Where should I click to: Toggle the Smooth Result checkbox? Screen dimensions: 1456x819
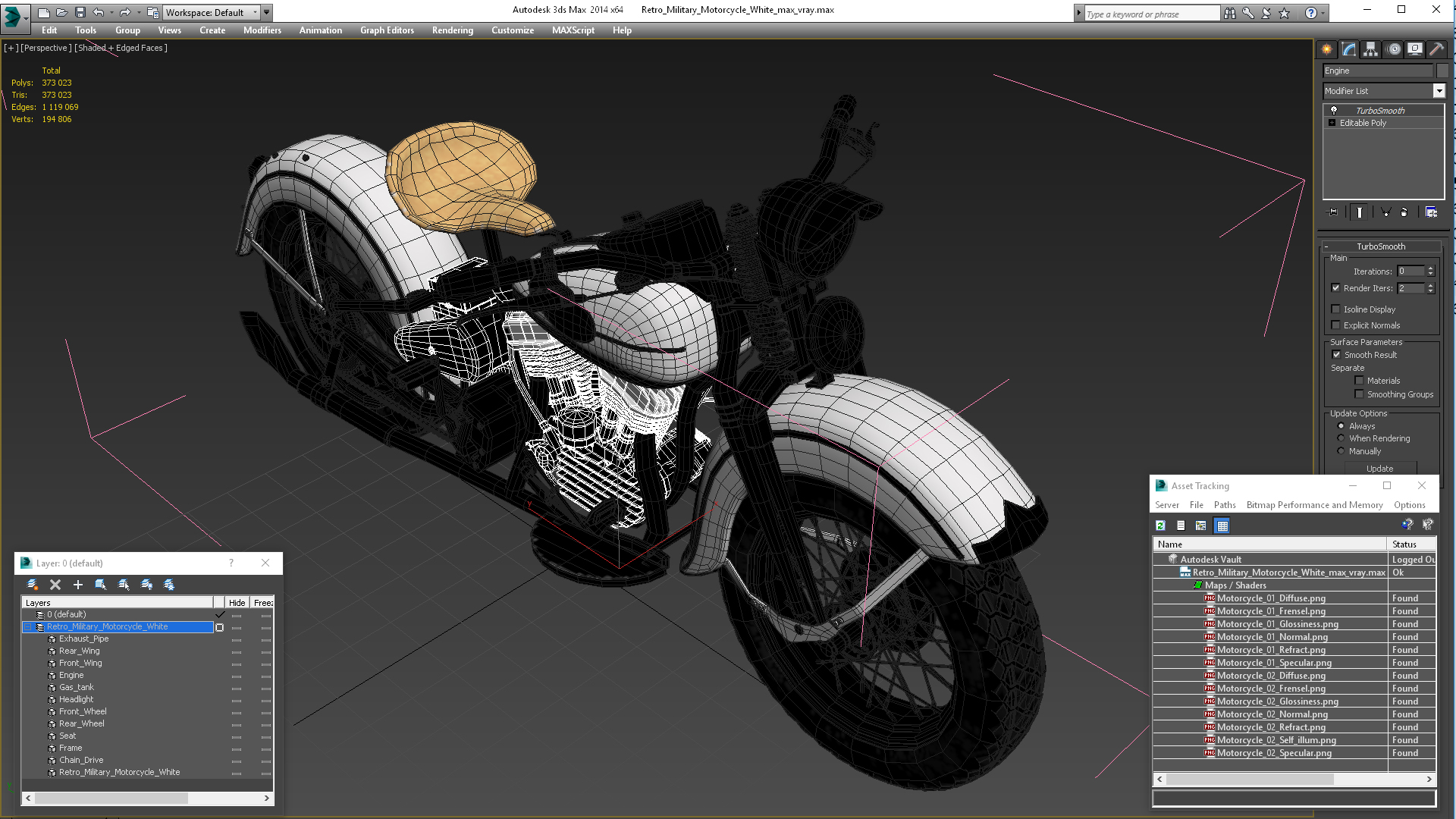click(1337, 355)
